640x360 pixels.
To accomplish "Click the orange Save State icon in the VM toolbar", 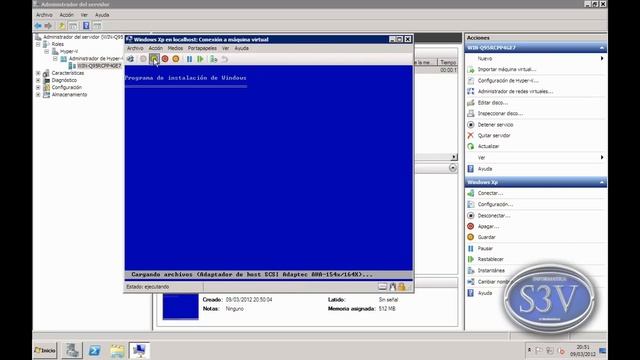I will coord(176,59).
